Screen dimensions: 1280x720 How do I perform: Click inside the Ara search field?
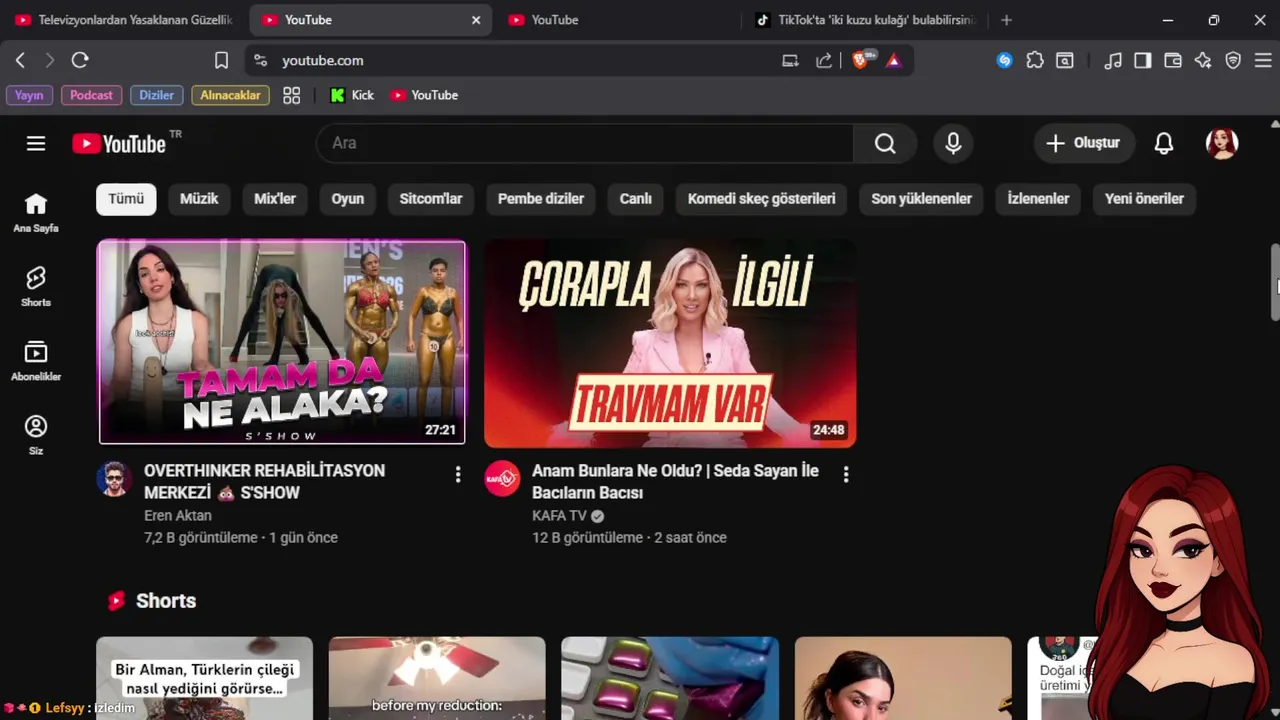tap(585, 143)
